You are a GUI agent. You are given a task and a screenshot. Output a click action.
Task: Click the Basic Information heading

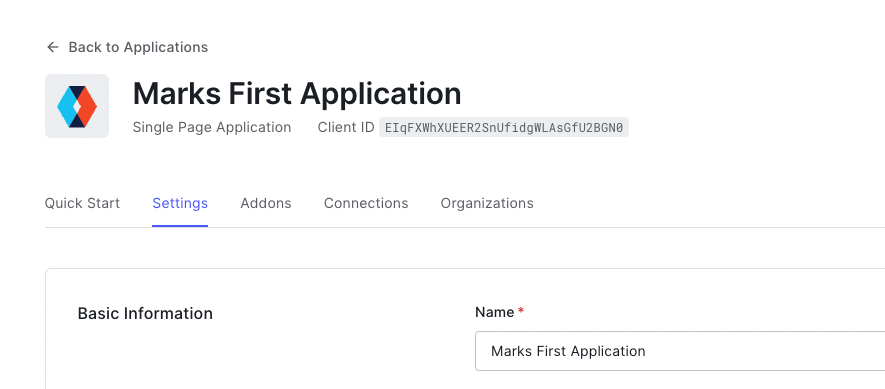click(145, 313)
